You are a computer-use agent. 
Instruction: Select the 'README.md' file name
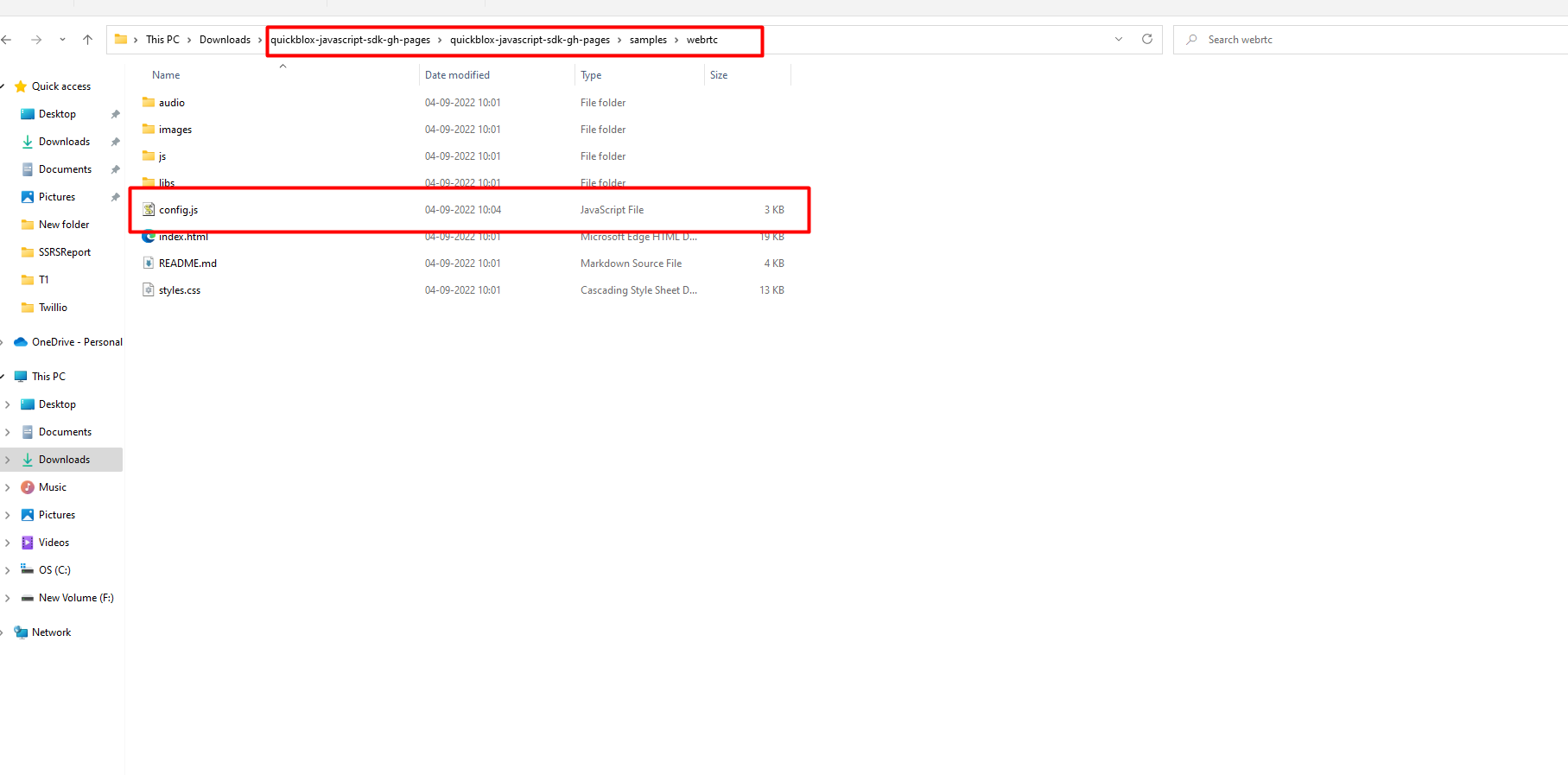[187, 264]
